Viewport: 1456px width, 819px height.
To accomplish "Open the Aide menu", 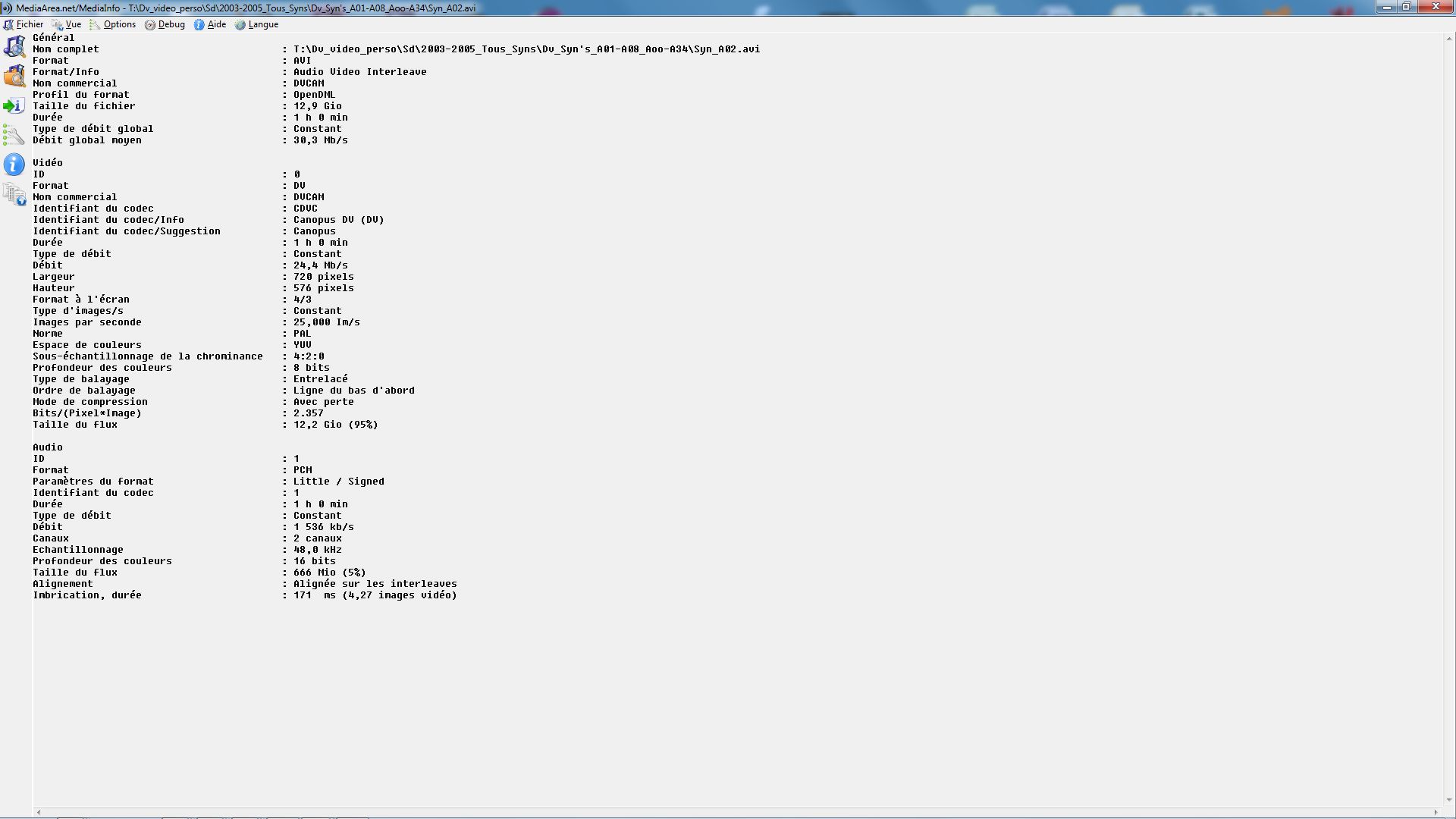I will [210, 24].
